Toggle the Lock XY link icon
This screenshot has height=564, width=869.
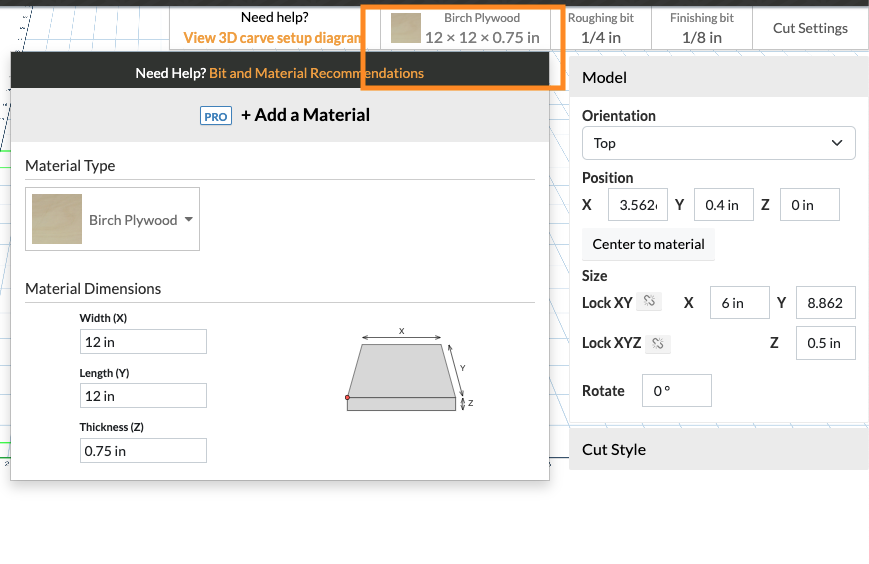coord(649,301)
